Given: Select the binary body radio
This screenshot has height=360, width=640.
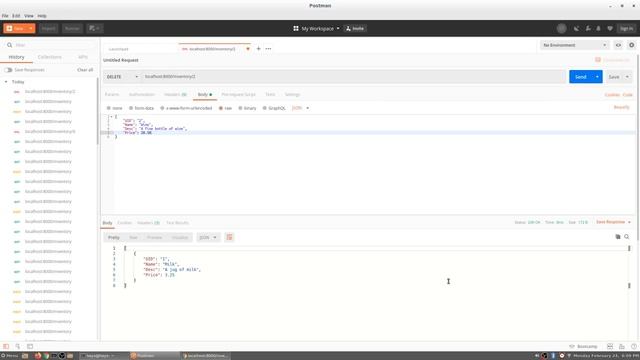Looking at the screenshot, I should pos(240,108).
